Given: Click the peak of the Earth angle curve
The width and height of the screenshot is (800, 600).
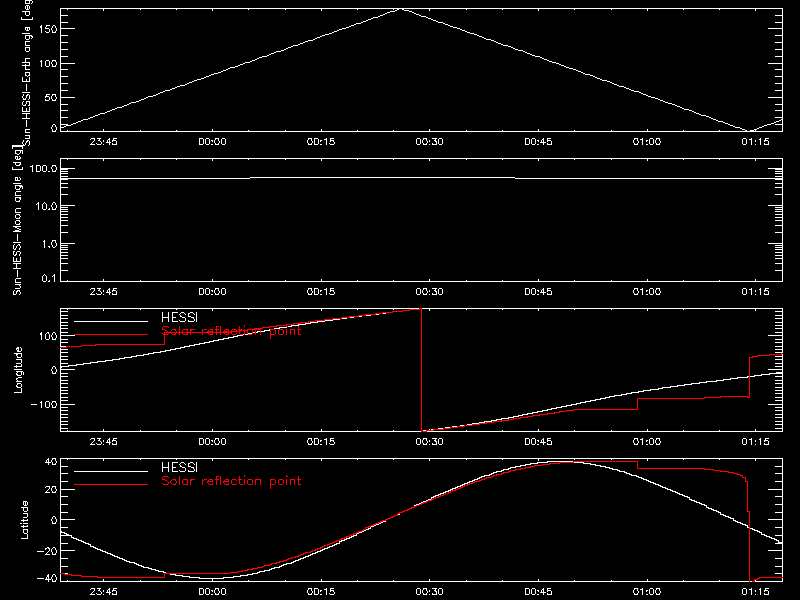Looking at the screenshot, I should pos(402,9).
